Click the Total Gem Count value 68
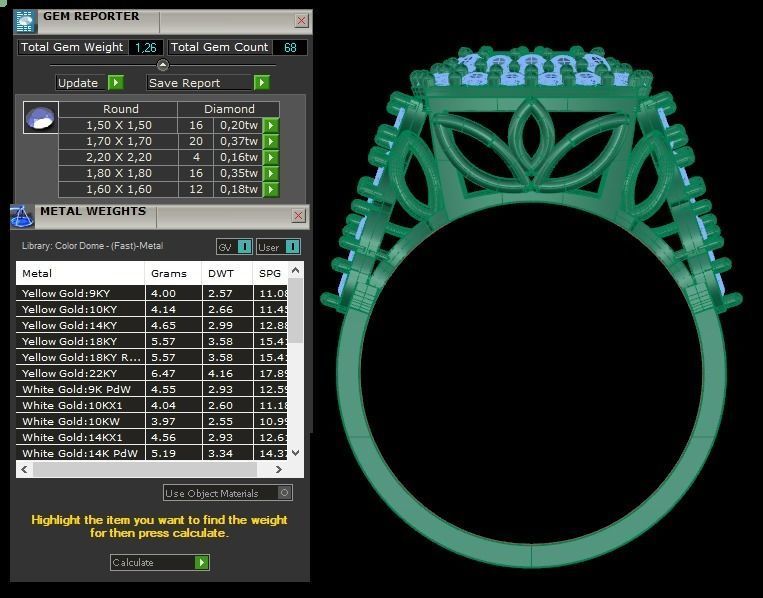The width and height of the screenshot is (763, 598). (x=290, y=48)
